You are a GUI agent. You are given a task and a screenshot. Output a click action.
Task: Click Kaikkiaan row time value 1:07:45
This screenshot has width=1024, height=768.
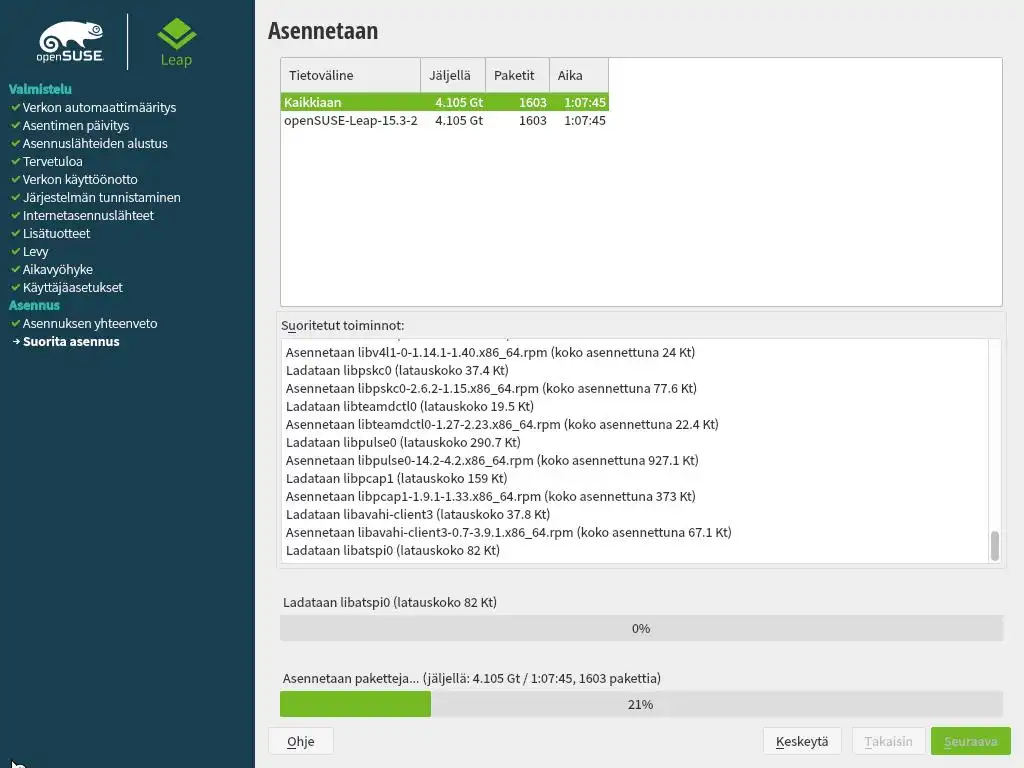pos(584,102)
